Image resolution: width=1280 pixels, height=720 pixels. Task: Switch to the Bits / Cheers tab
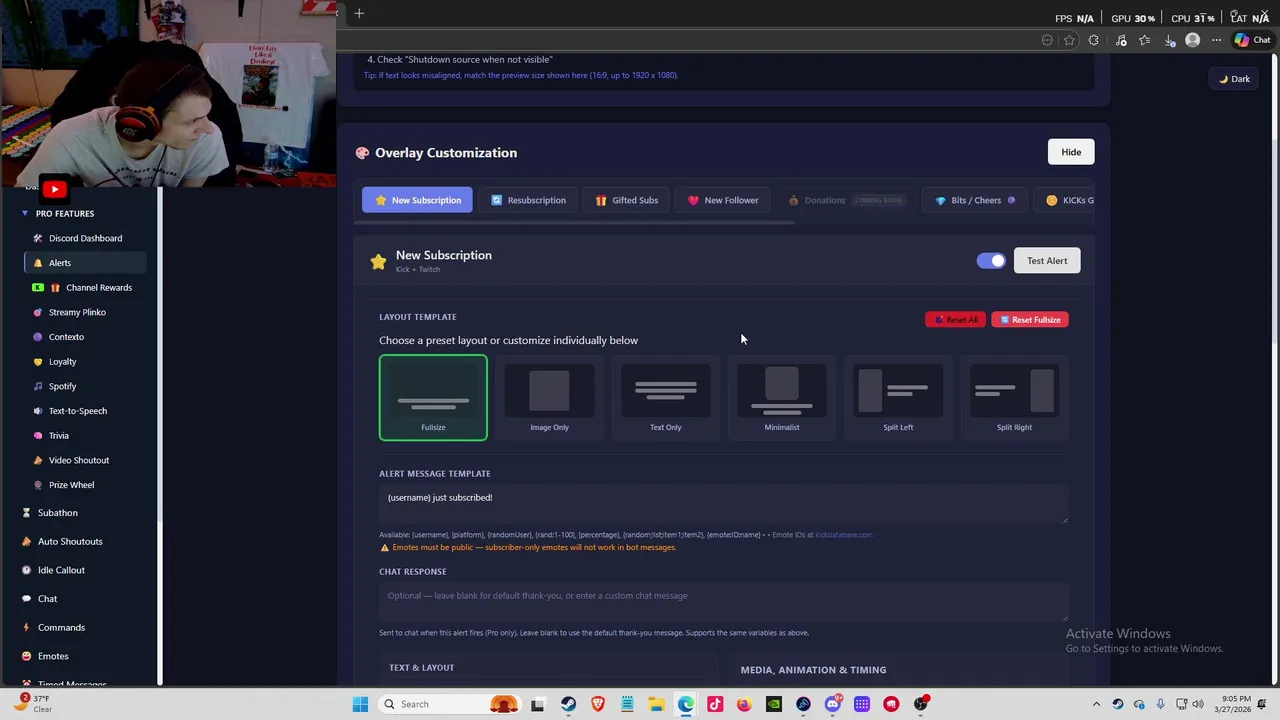coord(975,200)
